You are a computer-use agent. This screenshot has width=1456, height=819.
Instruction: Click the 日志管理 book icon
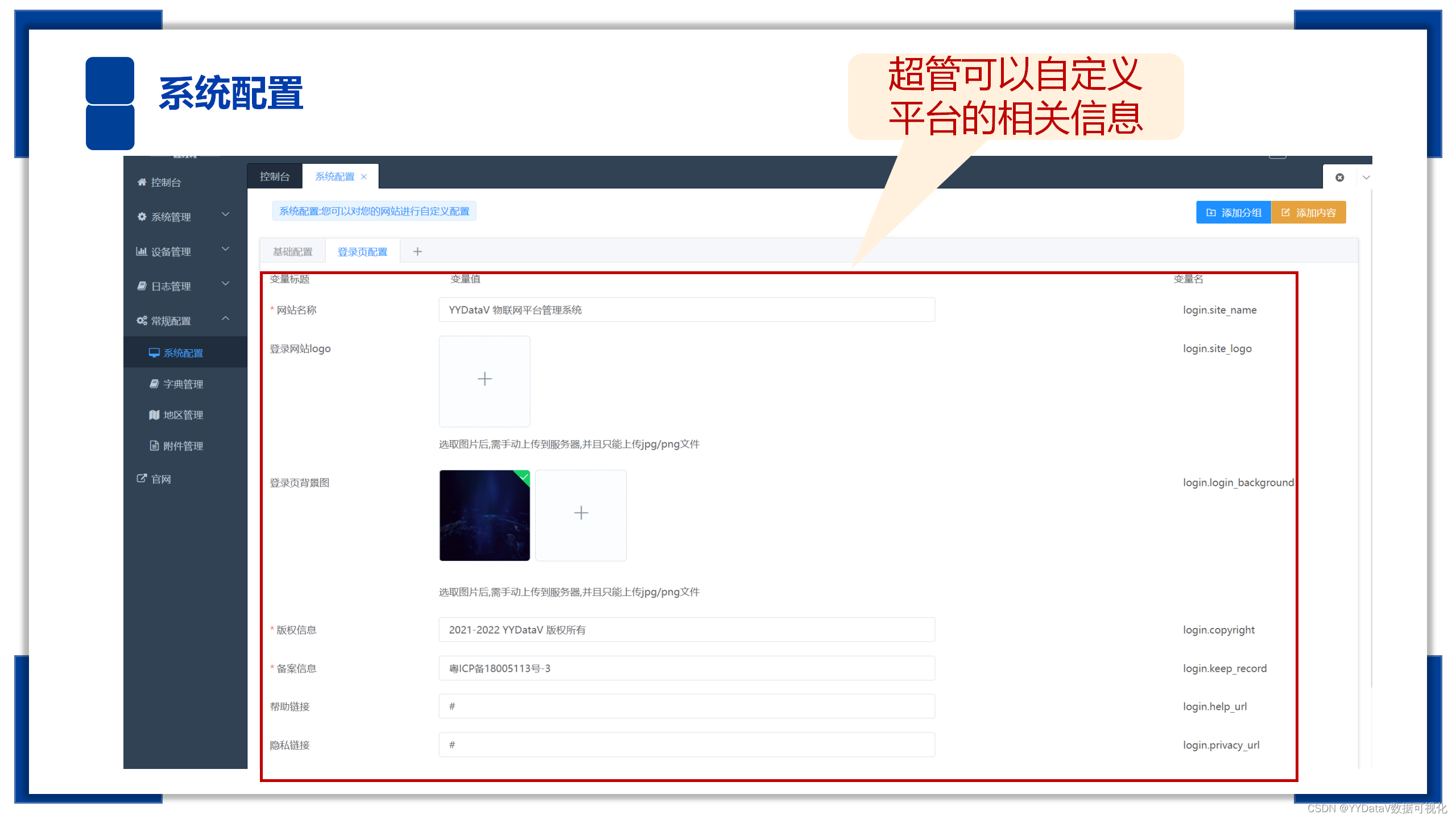[142, 286]
